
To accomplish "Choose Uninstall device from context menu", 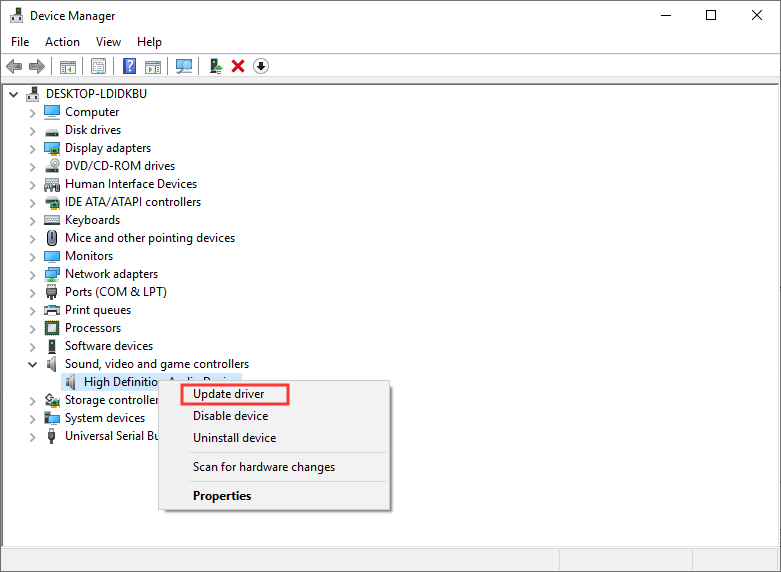I will (x=274, y=438).
